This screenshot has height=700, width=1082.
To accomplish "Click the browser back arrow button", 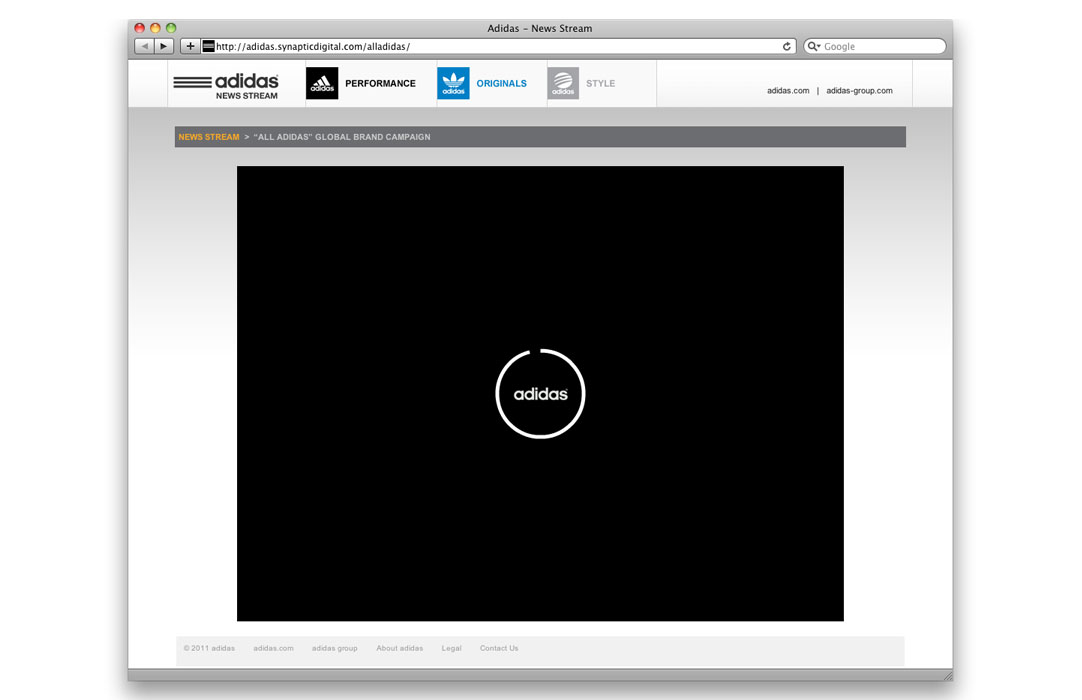I will click(x=144, y=46).
